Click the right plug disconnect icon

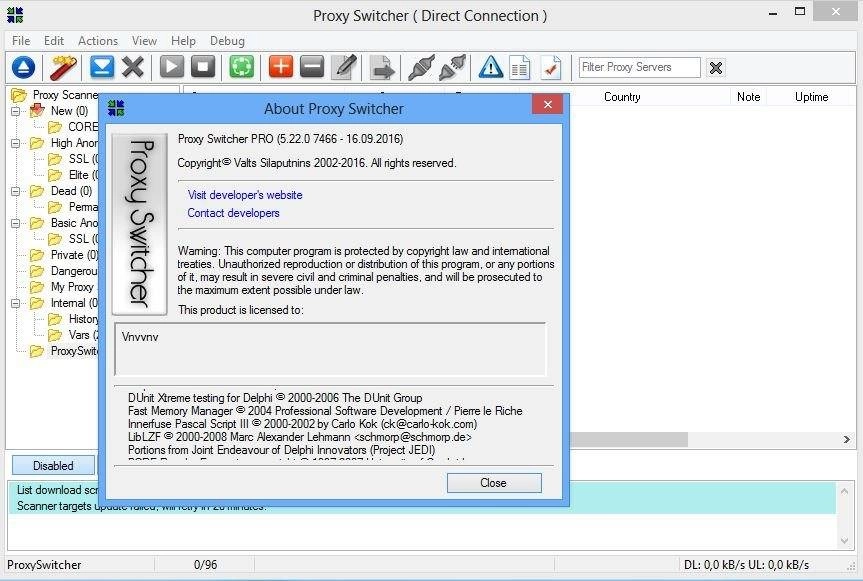[453, 68]
